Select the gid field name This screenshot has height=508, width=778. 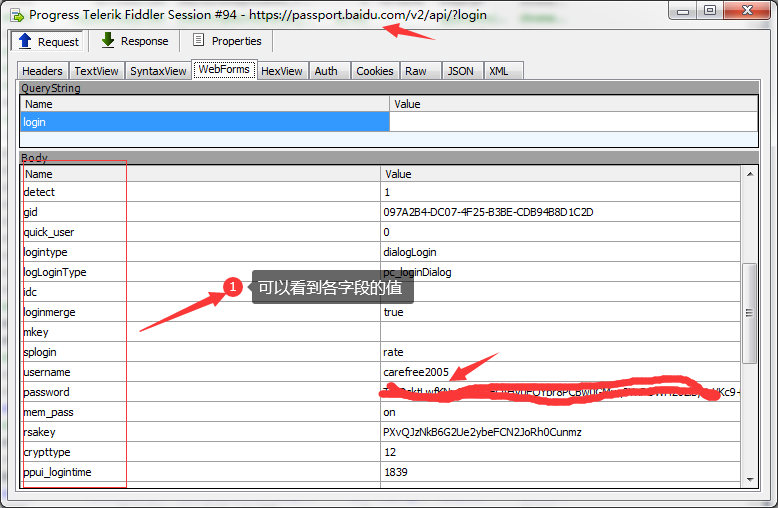point(30,212)
